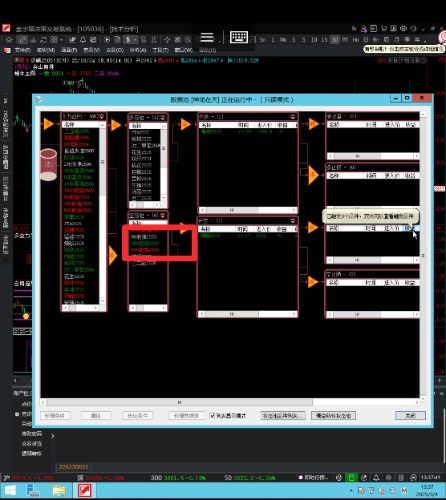The image size is (446, 500).
Task: Open Server Manager from the Windows taskbar
Action: [x=33, y=491]
